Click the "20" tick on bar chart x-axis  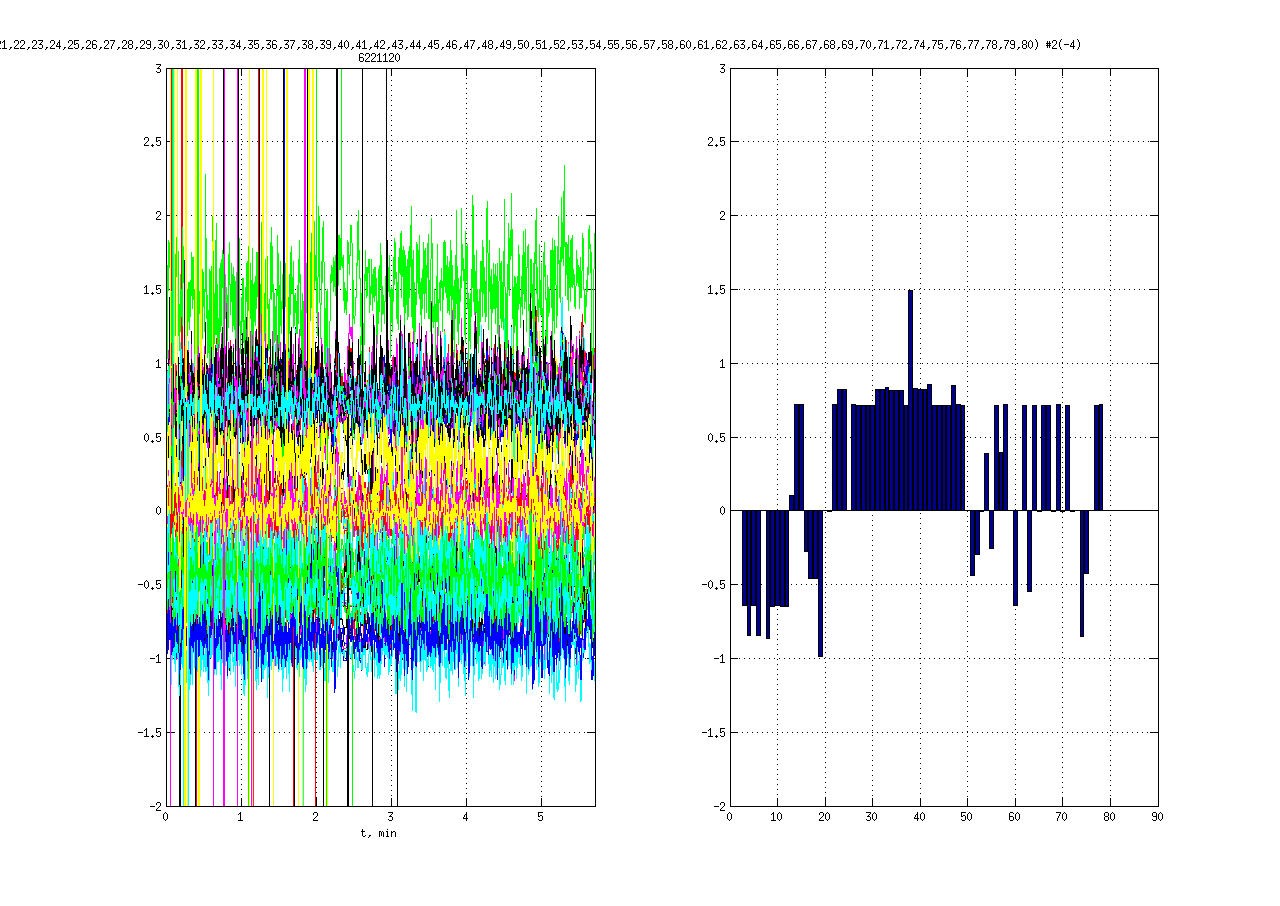[824, 817]
